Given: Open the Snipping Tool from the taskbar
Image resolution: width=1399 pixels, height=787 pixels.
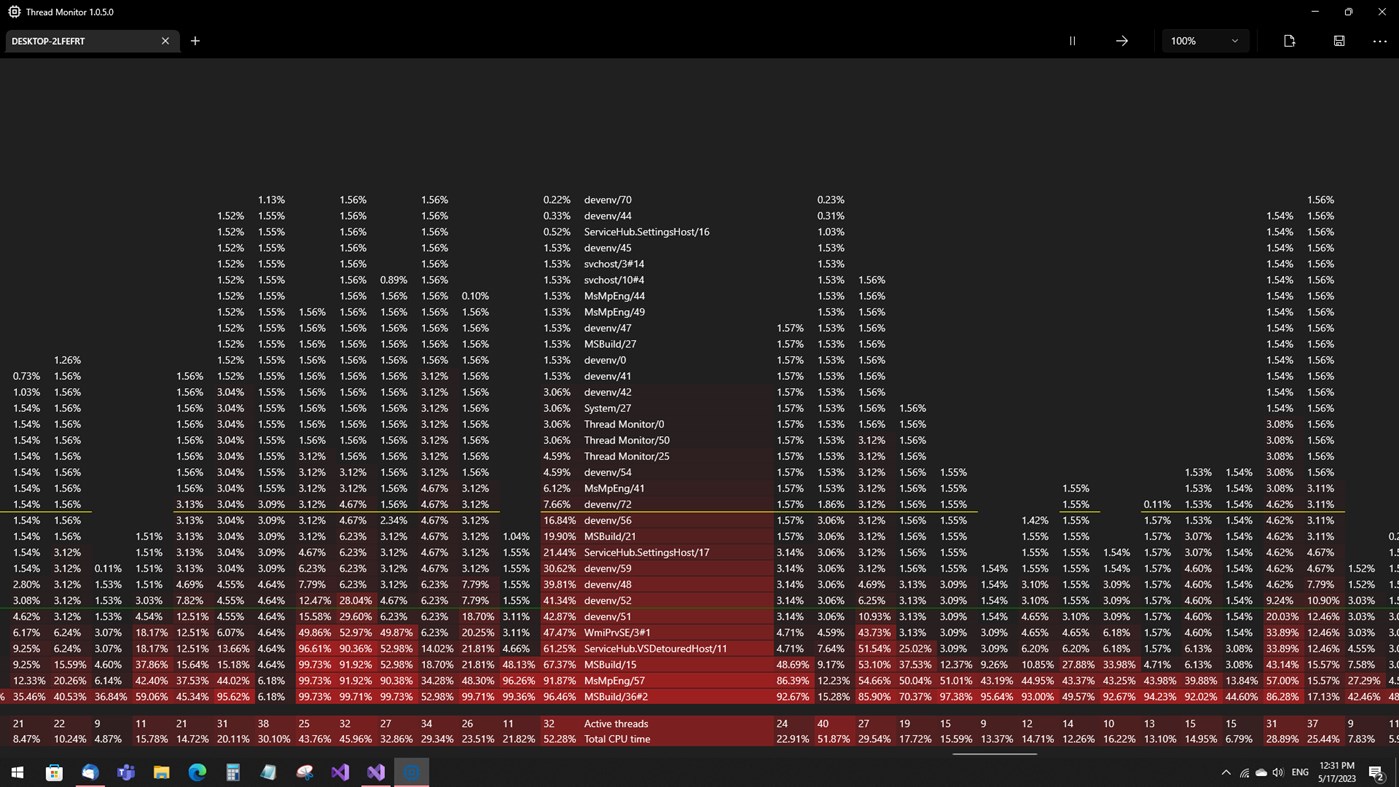Looking at the screenshot, I should pyautogui.click(x=303, y=771).
